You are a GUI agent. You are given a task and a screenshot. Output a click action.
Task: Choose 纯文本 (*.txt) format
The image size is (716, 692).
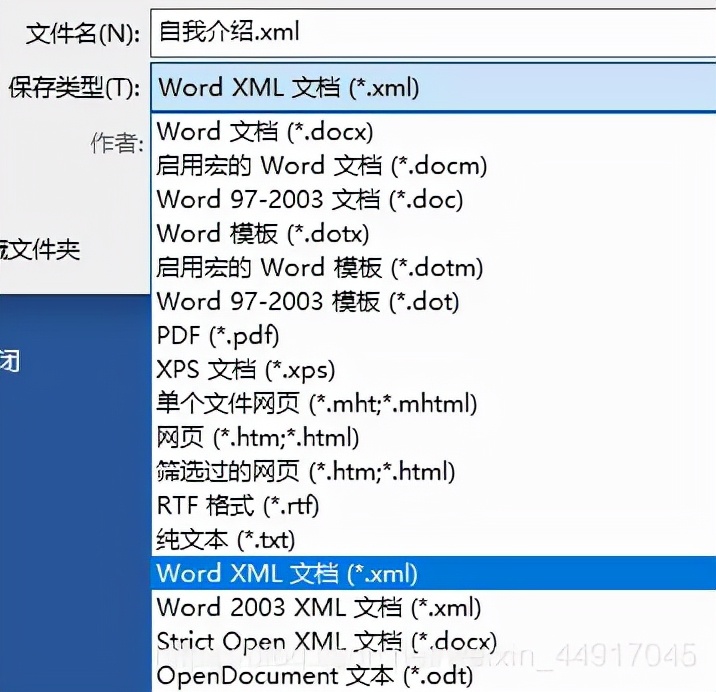click(x=434, y=539)
